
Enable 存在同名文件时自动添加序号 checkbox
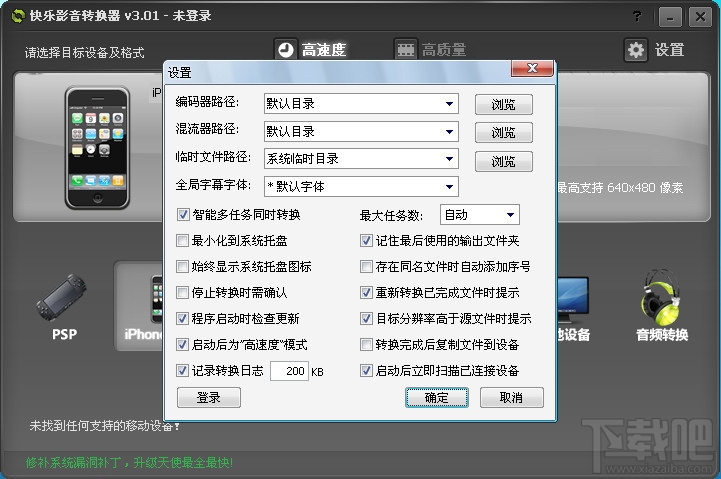[366, 267]
